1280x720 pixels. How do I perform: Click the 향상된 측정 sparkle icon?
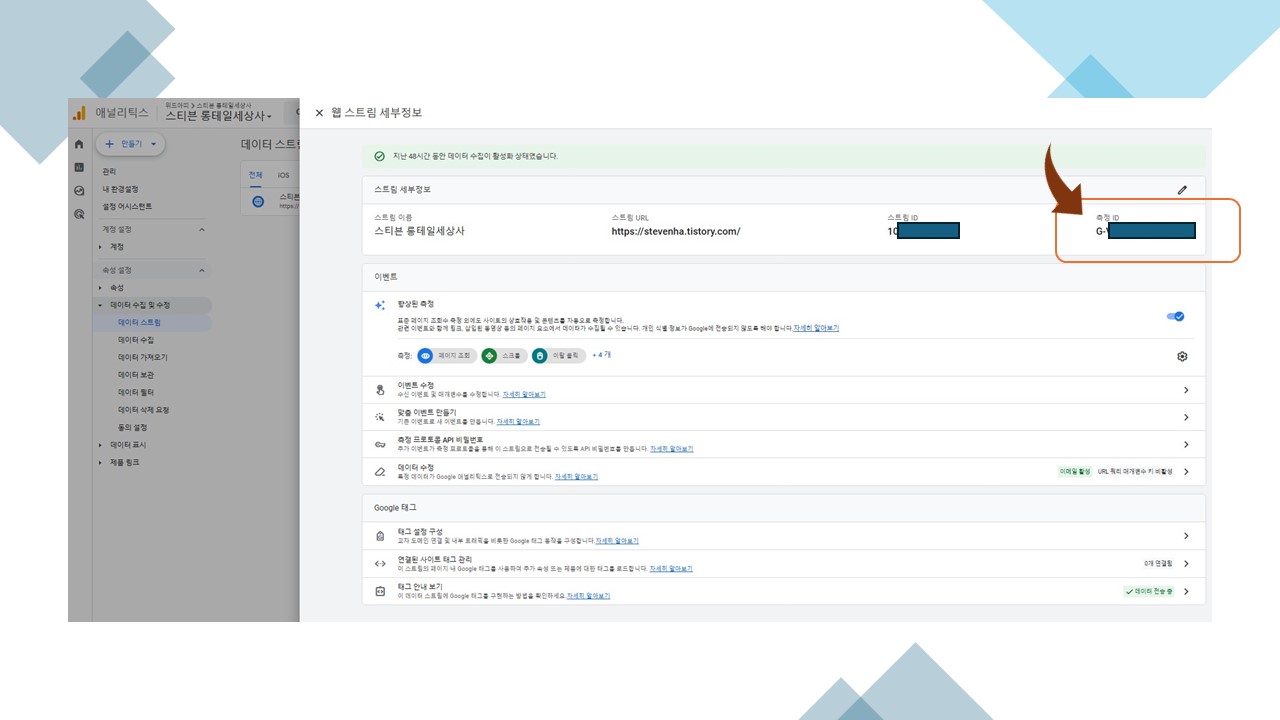[x=380, y=306]
